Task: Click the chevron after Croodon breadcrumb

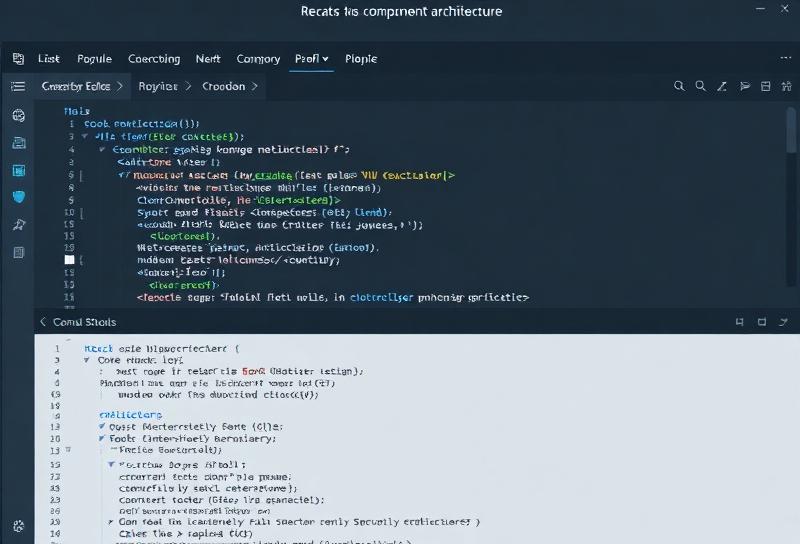Action: coord(255,86)
